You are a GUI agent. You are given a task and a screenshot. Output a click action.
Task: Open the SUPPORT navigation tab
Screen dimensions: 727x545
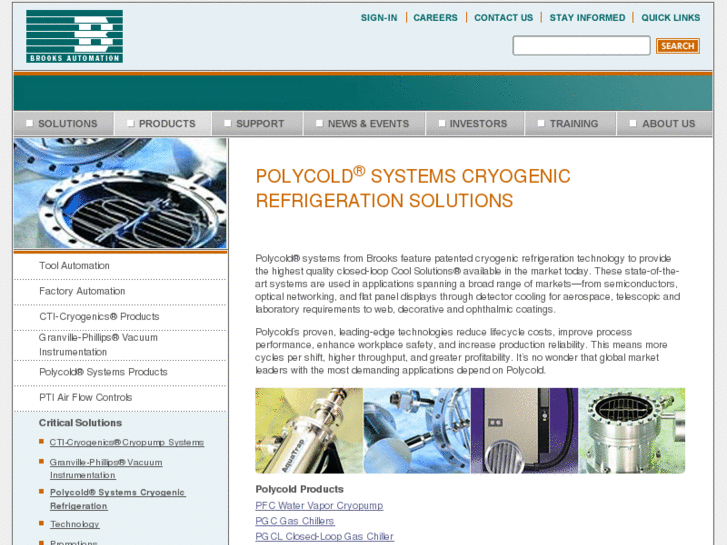[257, 124]
